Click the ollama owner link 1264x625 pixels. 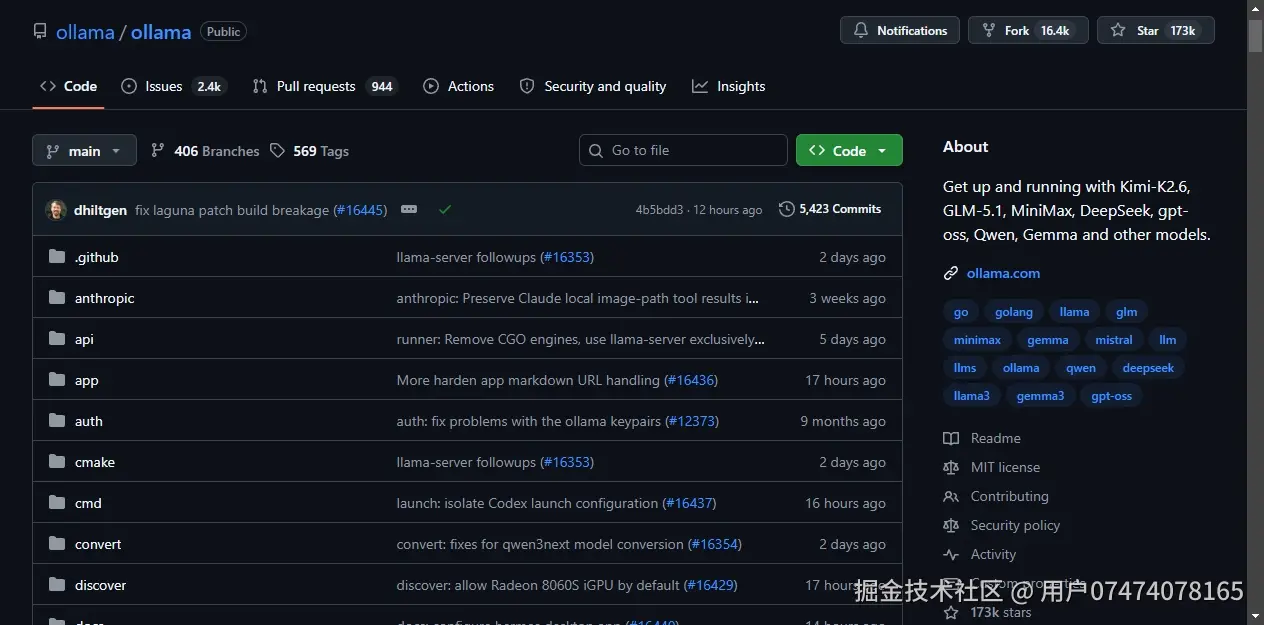85,32
